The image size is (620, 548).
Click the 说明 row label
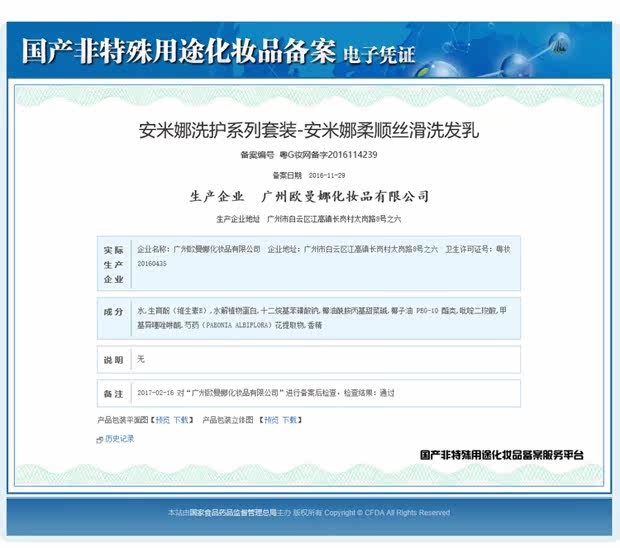(113, 360)
